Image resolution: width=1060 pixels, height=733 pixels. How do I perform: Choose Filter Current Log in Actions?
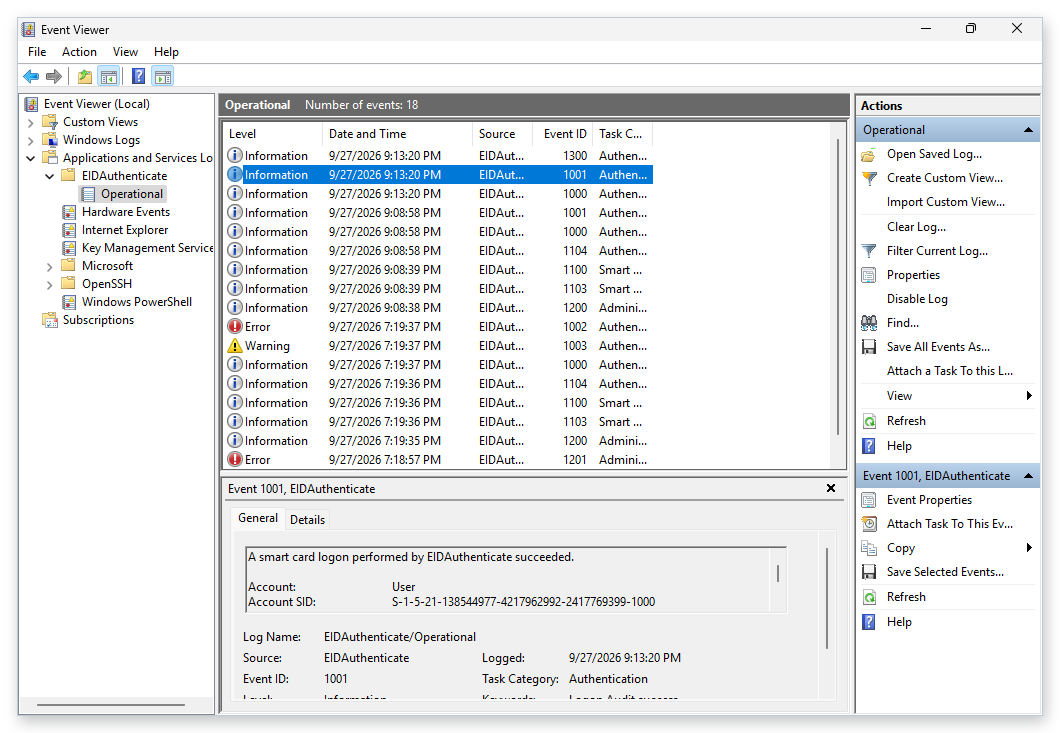937,251
